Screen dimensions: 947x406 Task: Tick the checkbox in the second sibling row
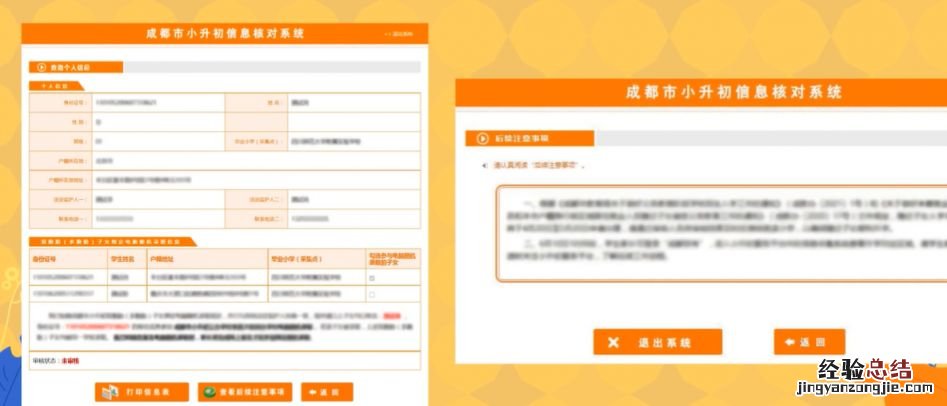click(x=371, y=294)
